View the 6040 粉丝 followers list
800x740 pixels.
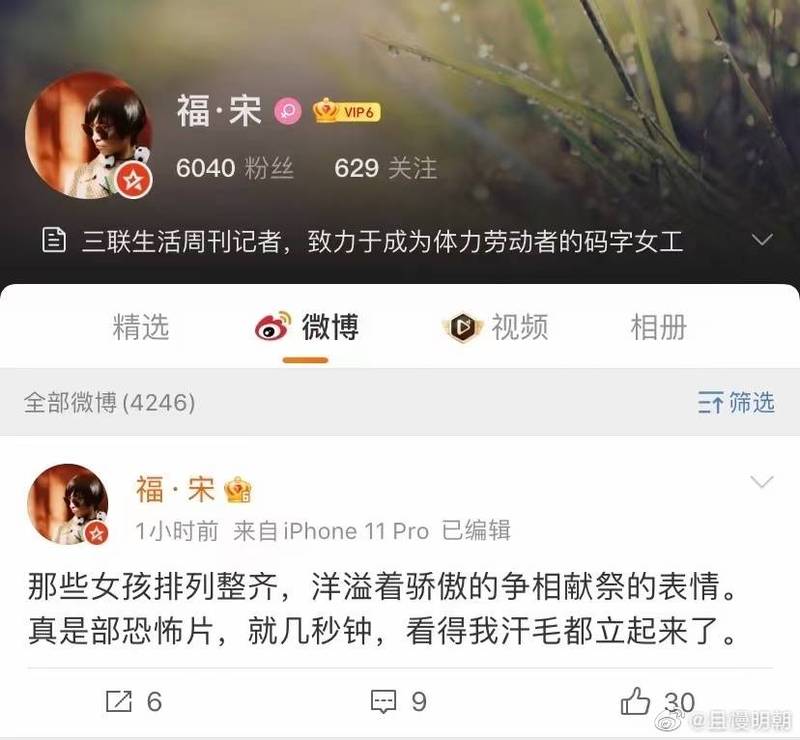(235, 168)
